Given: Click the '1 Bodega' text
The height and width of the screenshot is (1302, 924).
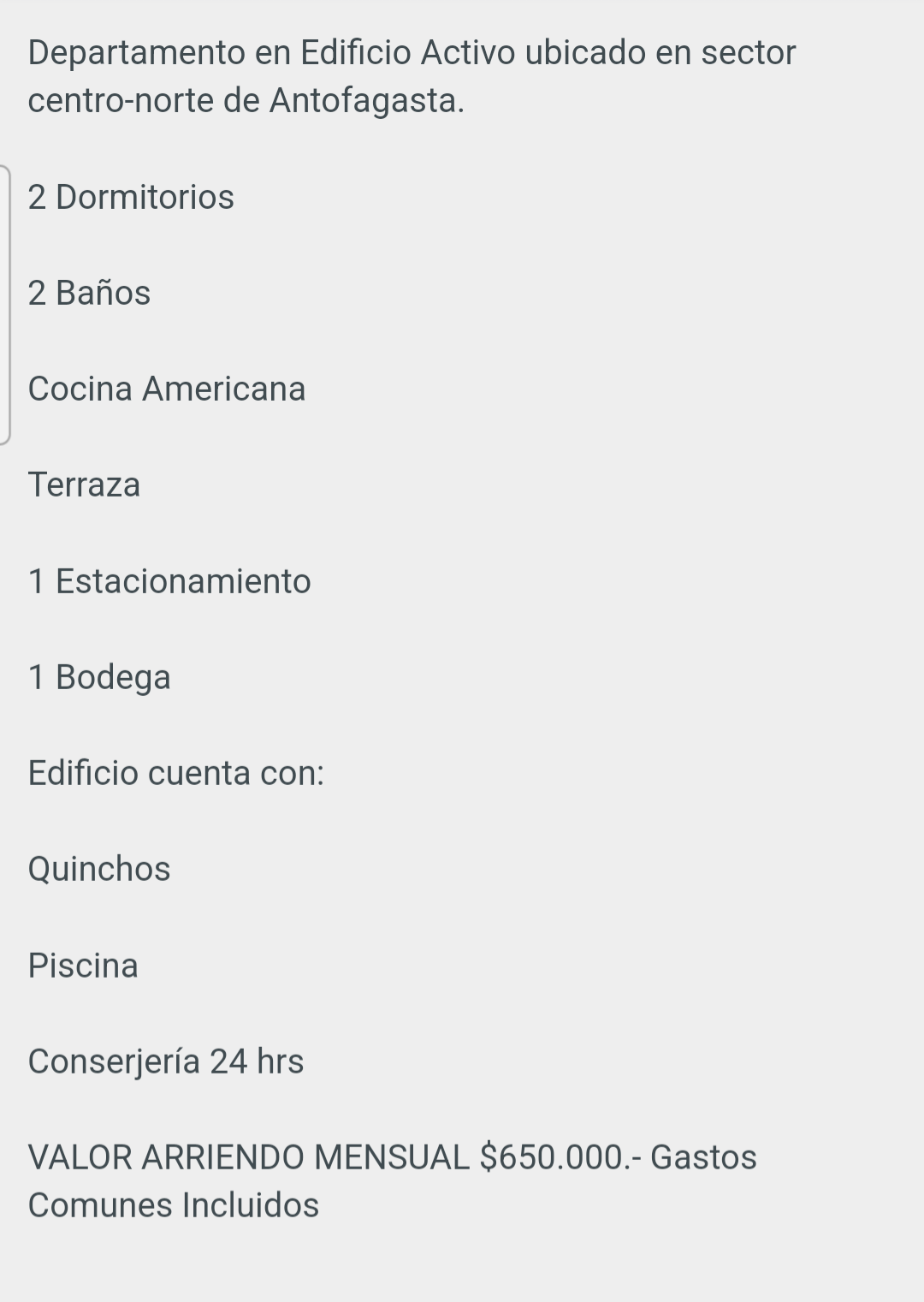Looking at the screenshot, I should [x=99, y=678].
